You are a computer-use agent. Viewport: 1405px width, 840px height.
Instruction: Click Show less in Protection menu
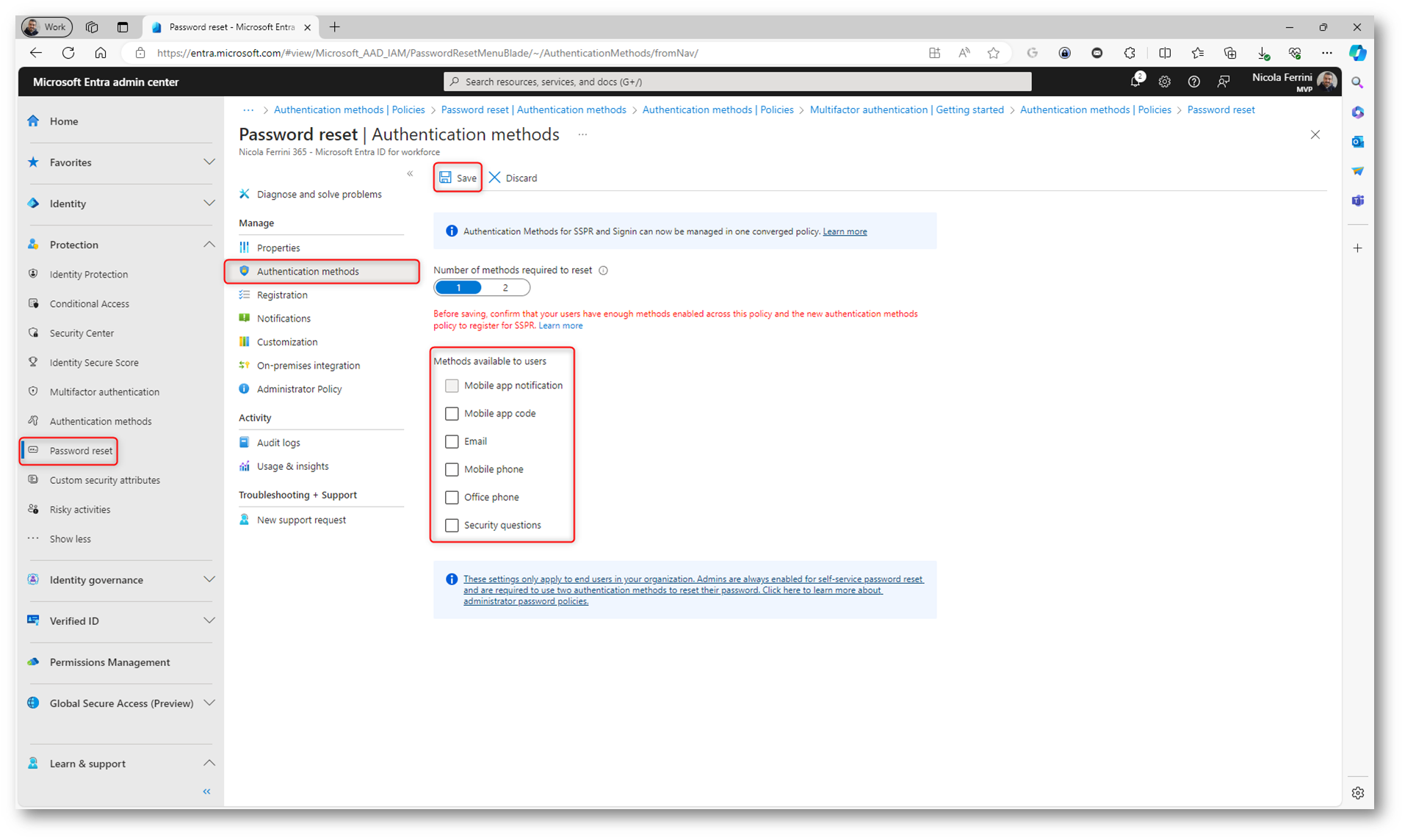(71, 539)
